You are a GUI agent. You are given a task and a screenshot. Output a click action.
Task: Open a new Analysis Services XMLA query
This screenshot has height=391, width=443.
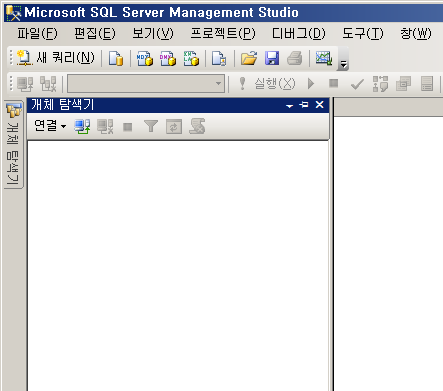tap(191, 58)
